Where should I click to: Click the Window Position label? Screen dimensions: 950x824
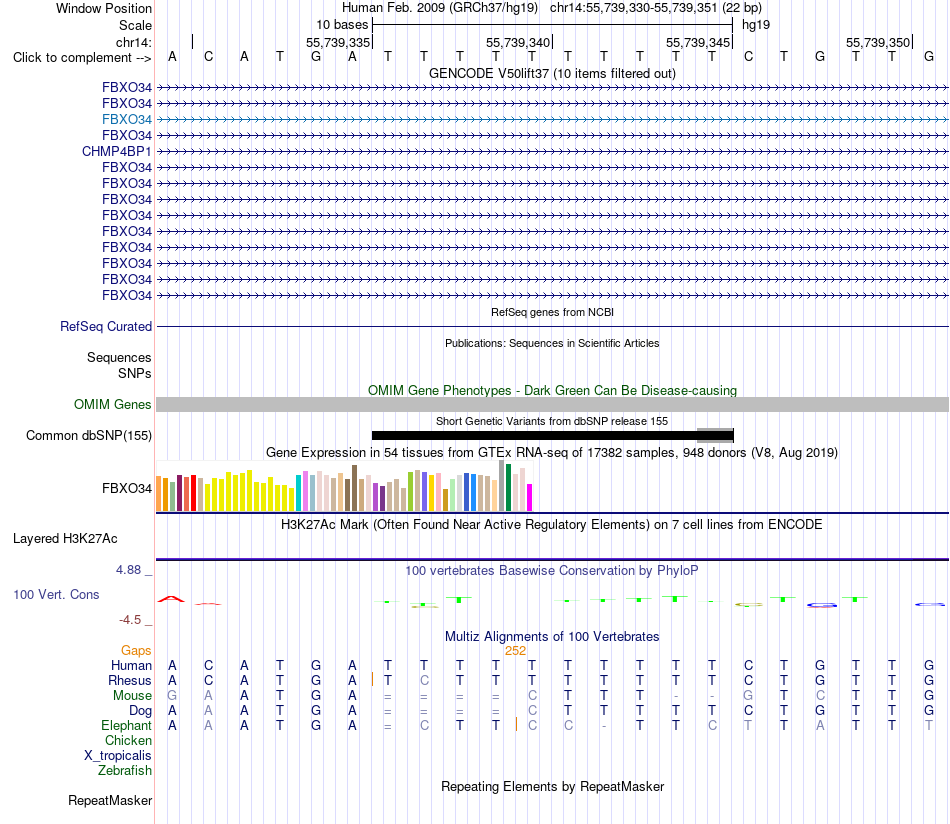pyautogui.click(x=104, y=8)
